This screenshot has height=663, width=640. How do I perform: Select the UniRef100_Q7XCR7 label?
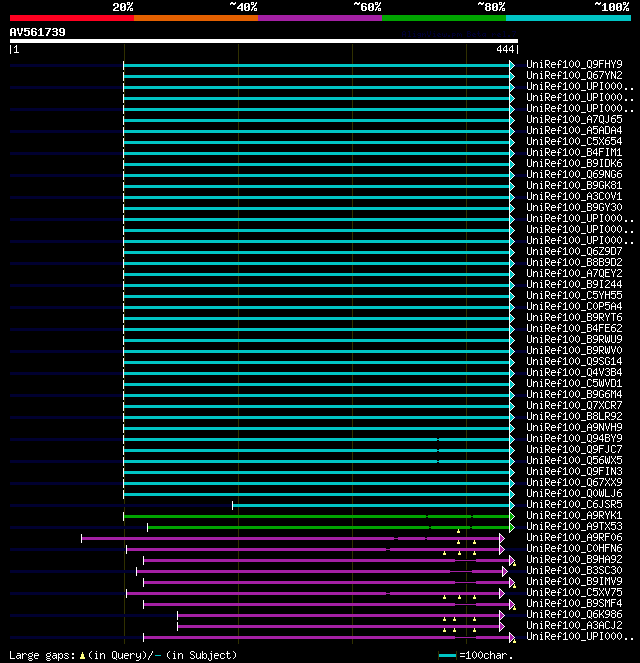[574, 405]
